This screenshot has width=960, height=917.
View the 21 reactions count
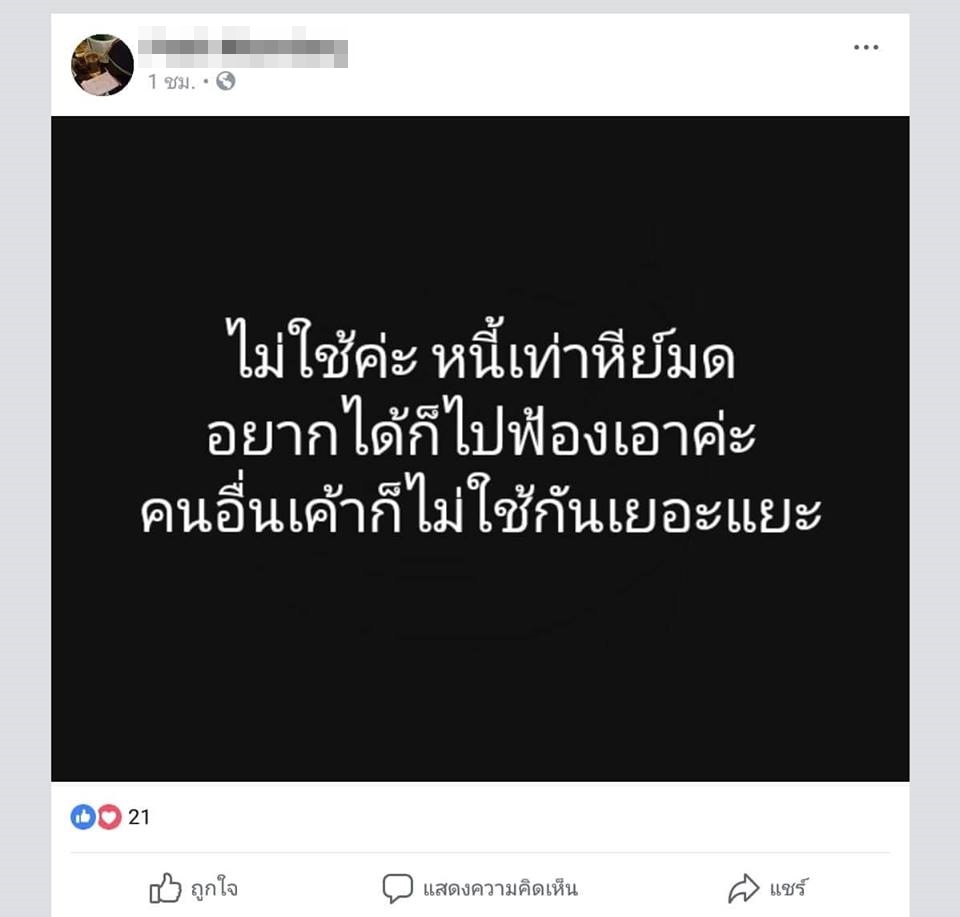(139, 817)
